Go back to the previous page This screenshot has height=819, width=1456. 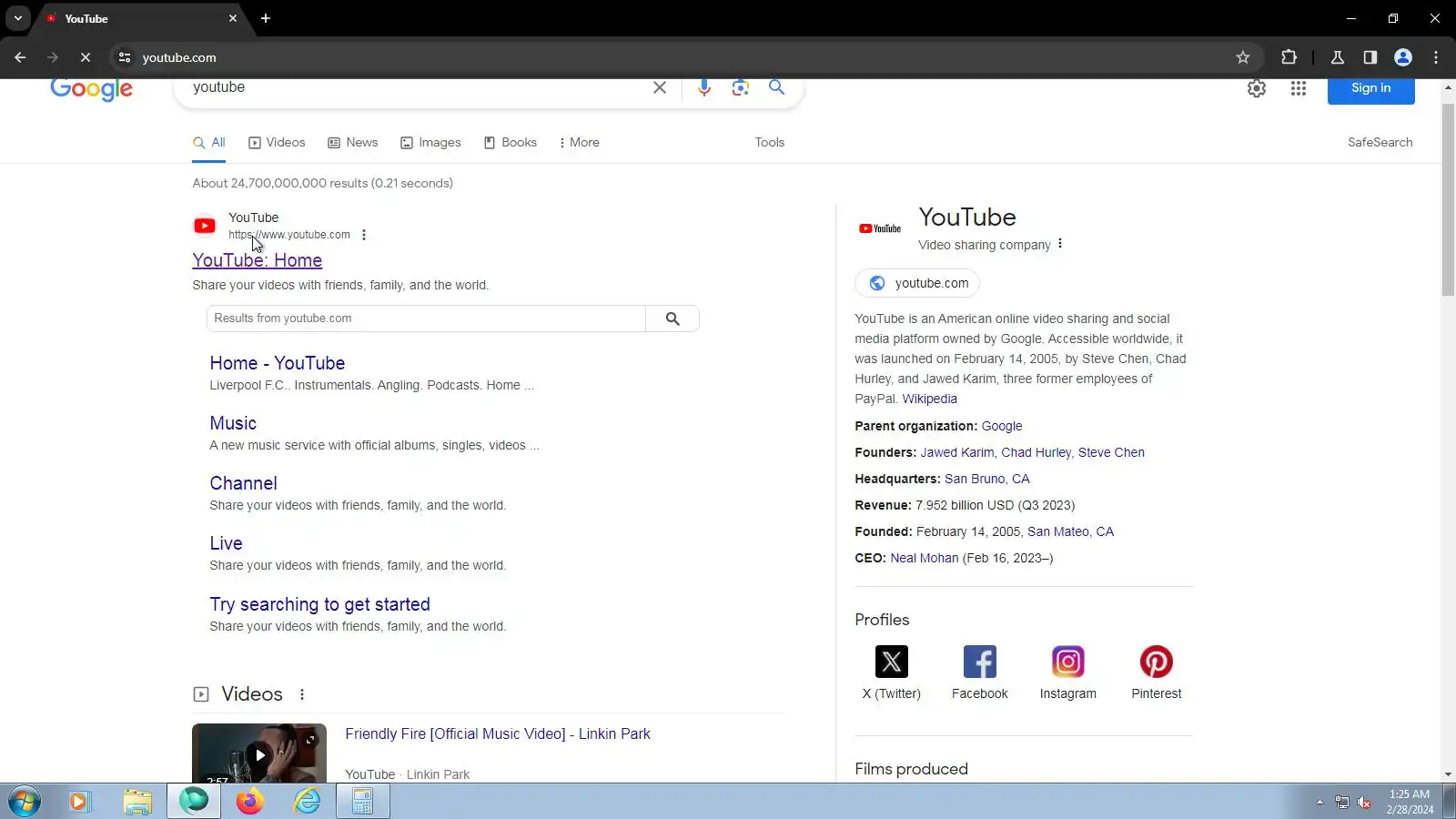tap(20, 57)
